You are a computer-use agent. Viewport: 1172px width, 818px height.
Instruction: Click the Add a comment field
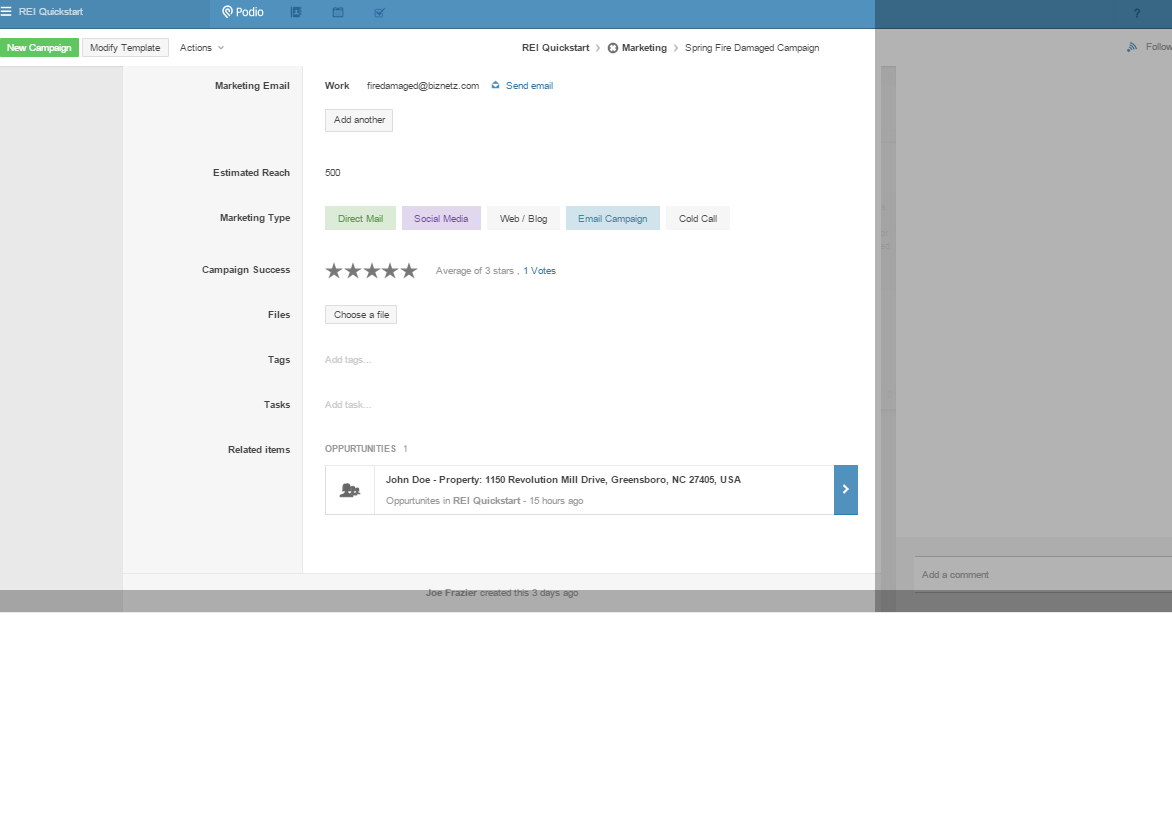tap(1040, 575)
